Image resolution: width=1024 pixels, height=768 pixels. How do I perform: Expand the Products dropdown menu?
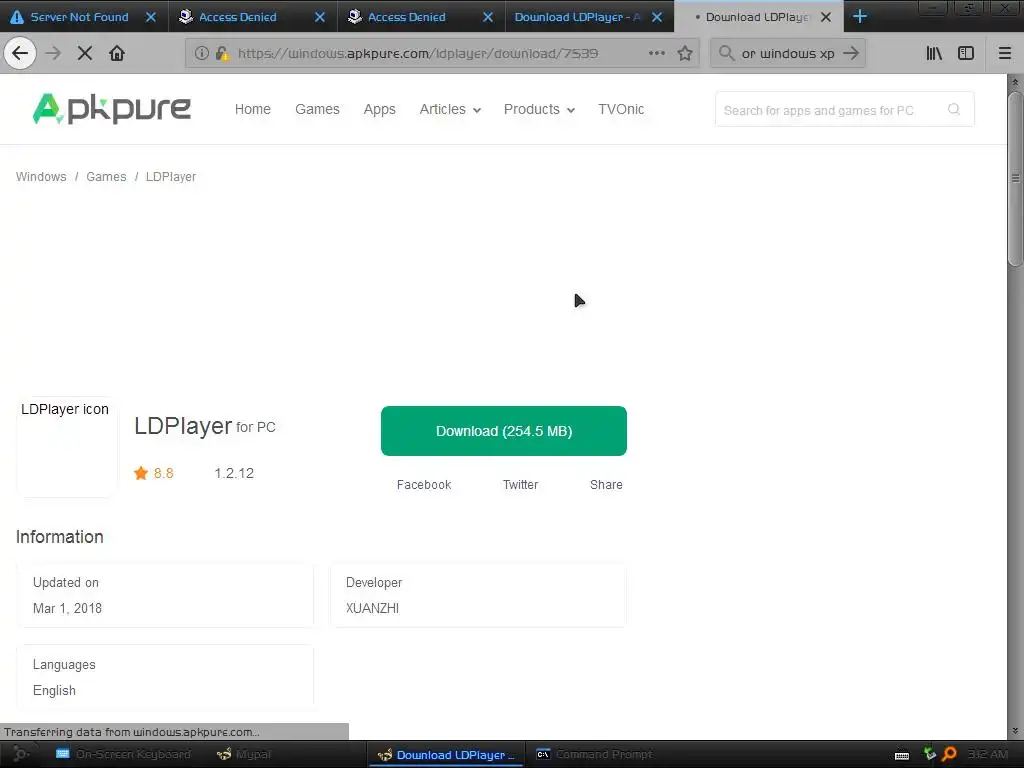click(x=539, y=109)
